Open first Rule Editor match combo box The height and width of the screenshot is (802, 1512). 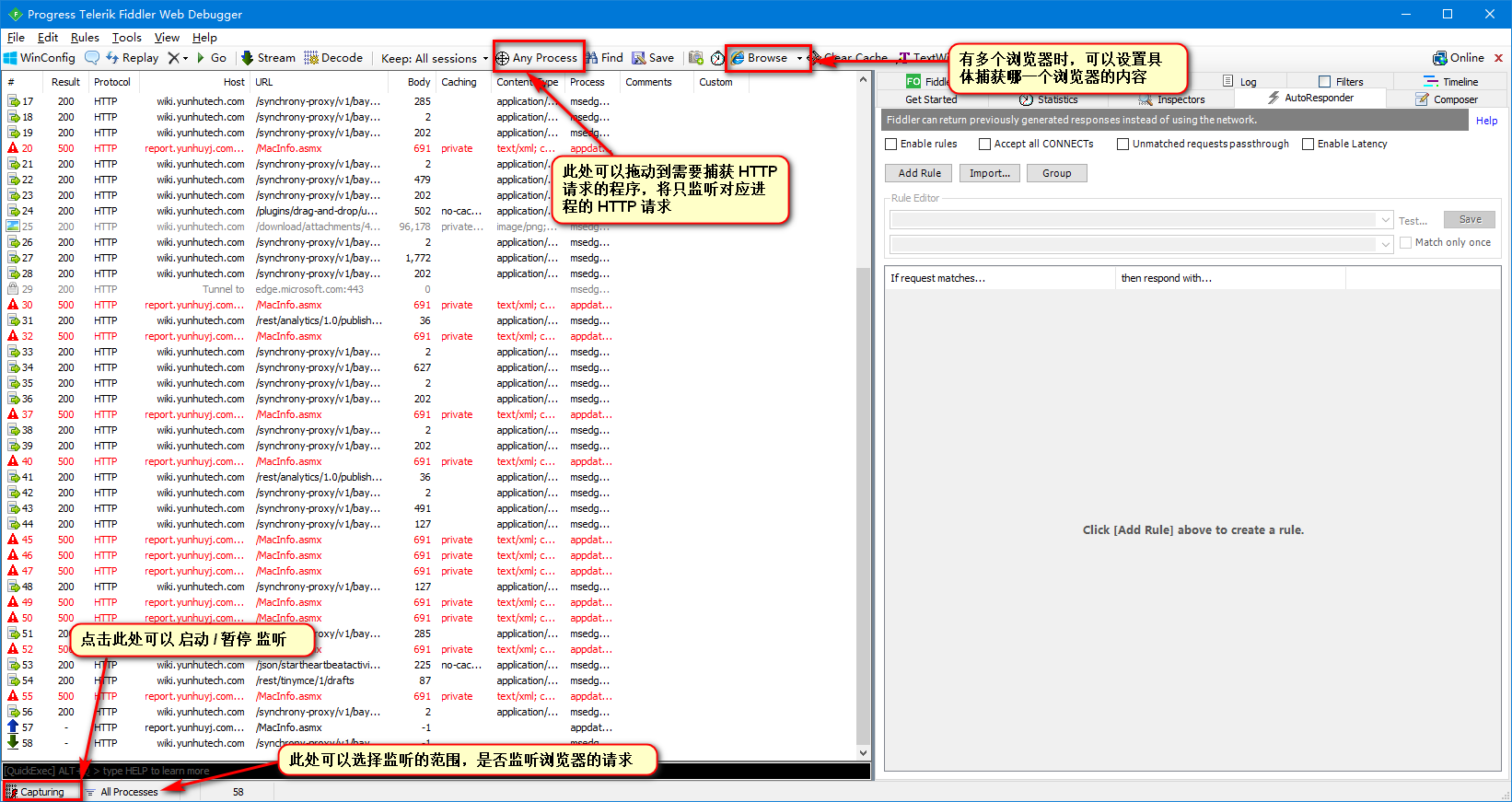click(x=1141, y=220)
